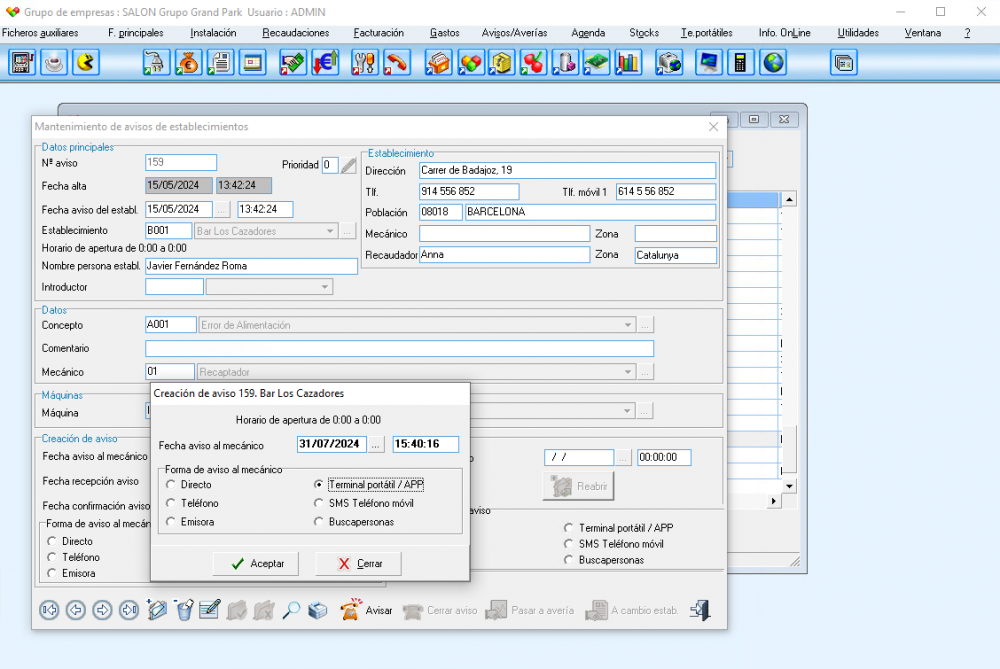The width and height of the screenshot is (1000, 669).
Task: Click the Aceptar button
Action: point(256,564)
